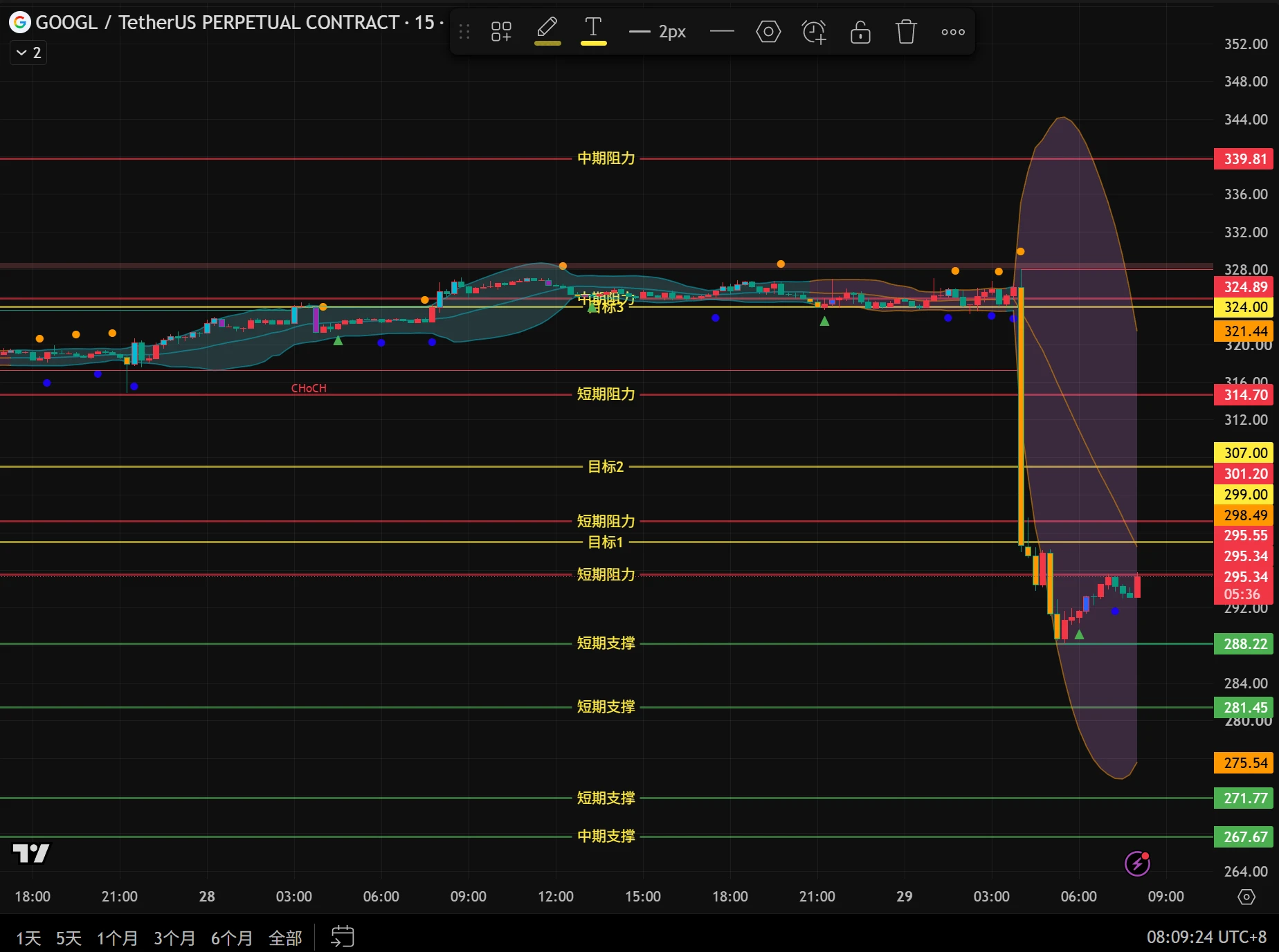Click the 339.81 price label
This screenshot has width=1279, height=952.
(x=1244, y=159)
